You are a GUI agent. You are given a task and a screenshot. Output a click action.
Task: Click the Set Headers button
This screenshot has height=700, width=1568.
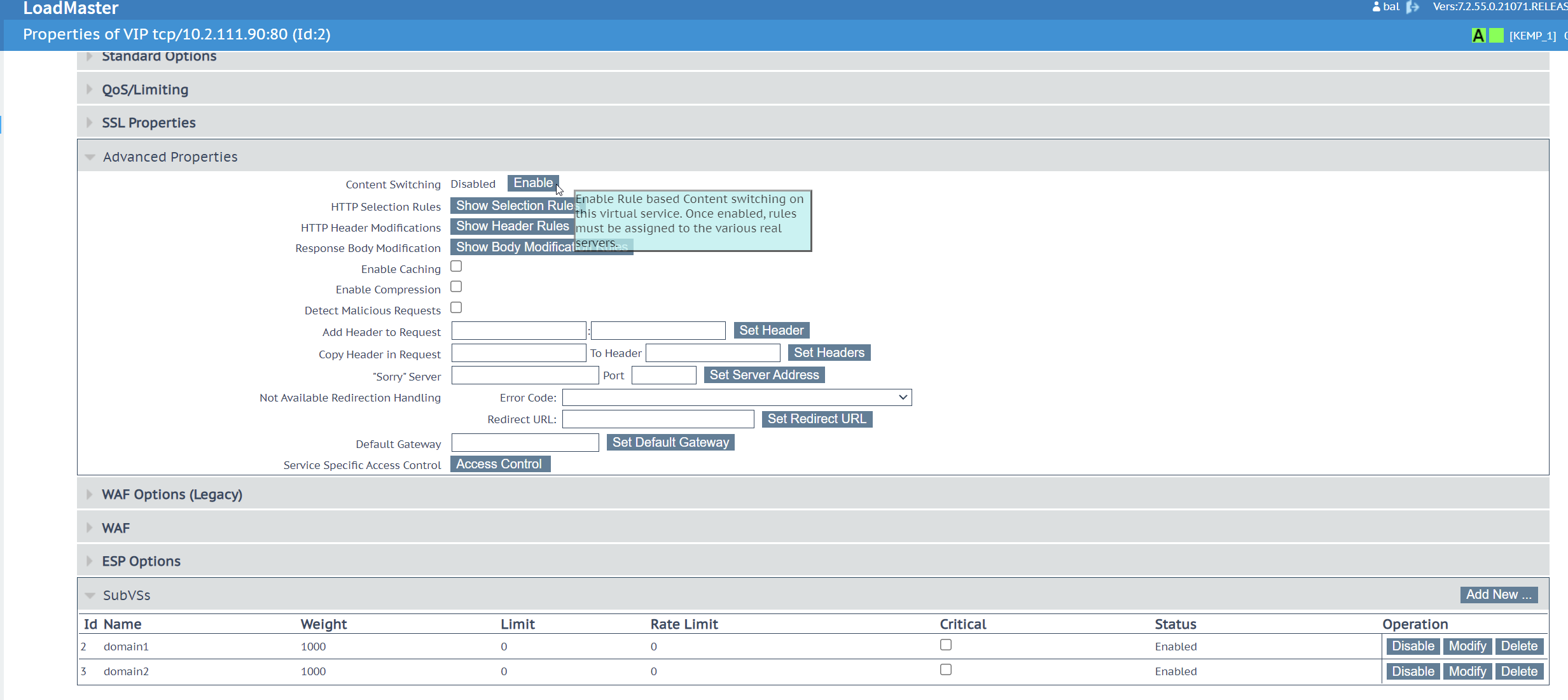829,353
